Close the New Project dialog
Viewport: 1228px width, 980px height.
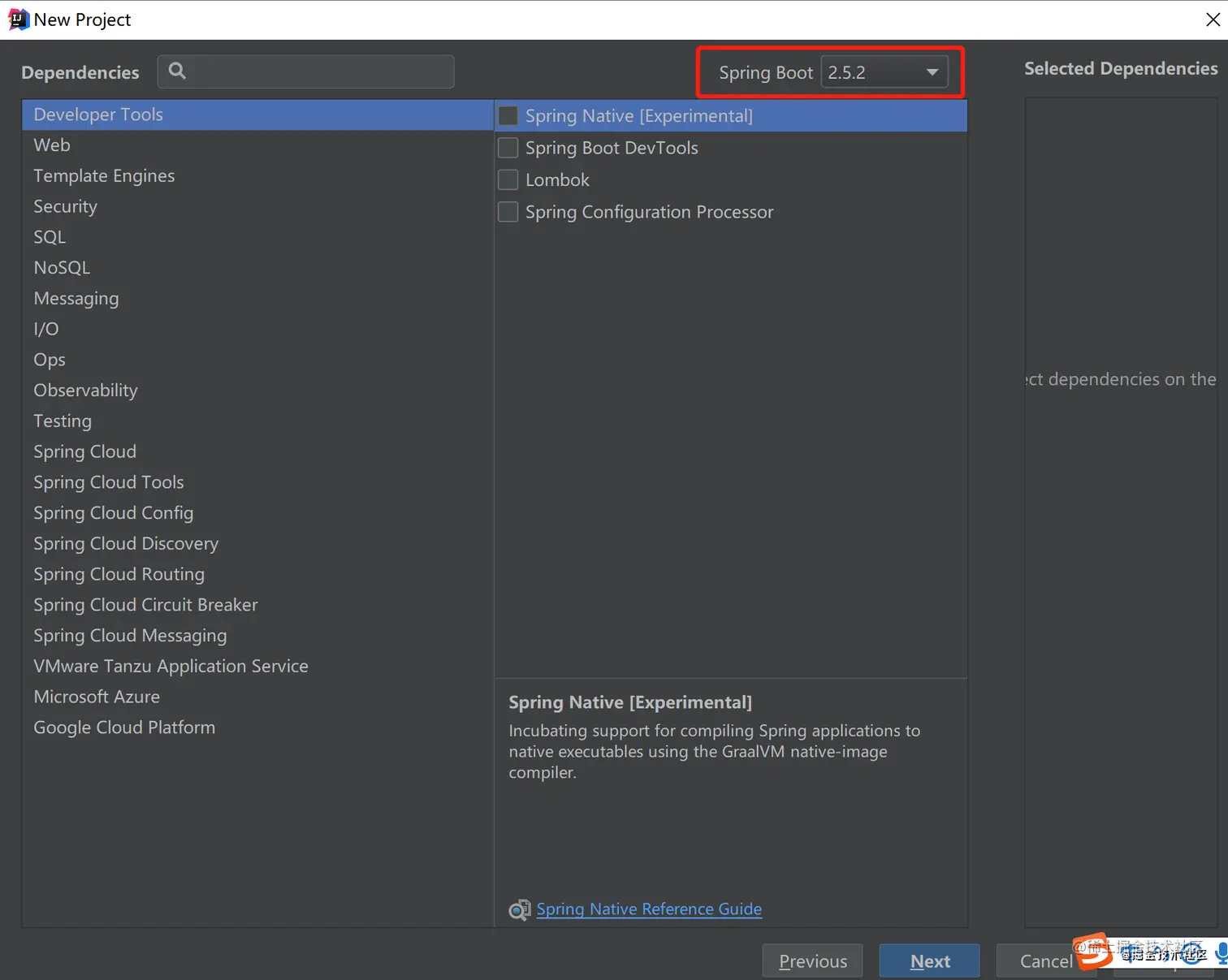point(1213,19)
